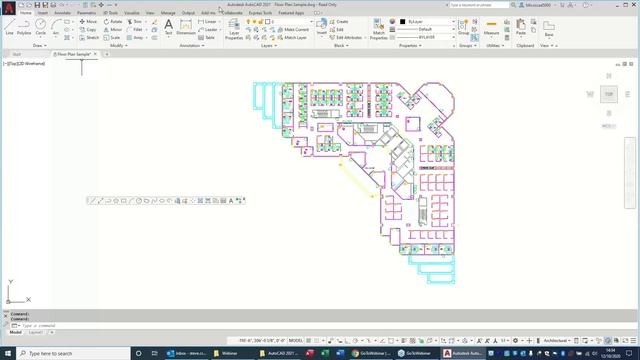Screen dimensions: 640x360
Task: Click the Rotate tool
Action: tap(113, 22)
